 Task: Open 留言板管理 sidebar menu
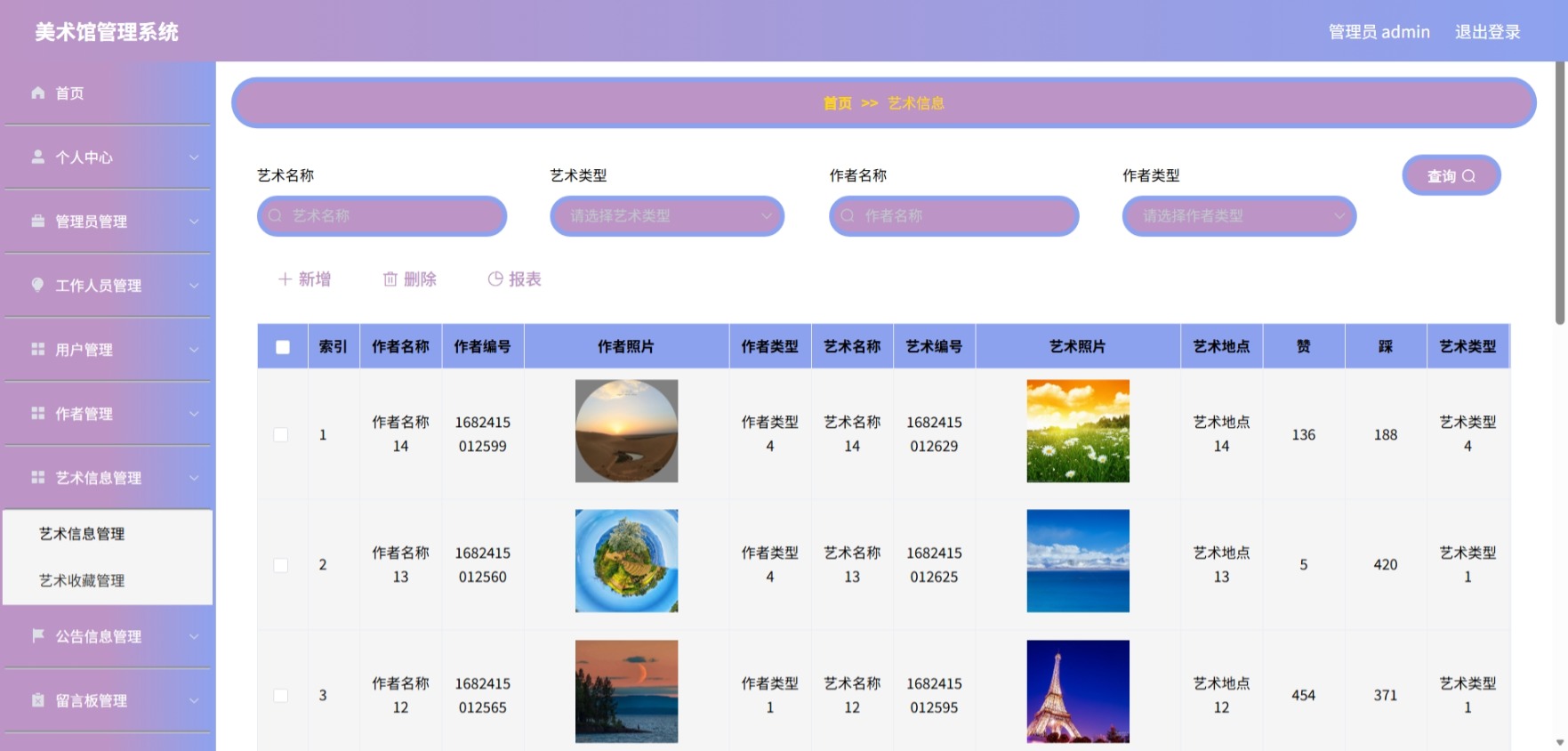click(x=108, y=700)
